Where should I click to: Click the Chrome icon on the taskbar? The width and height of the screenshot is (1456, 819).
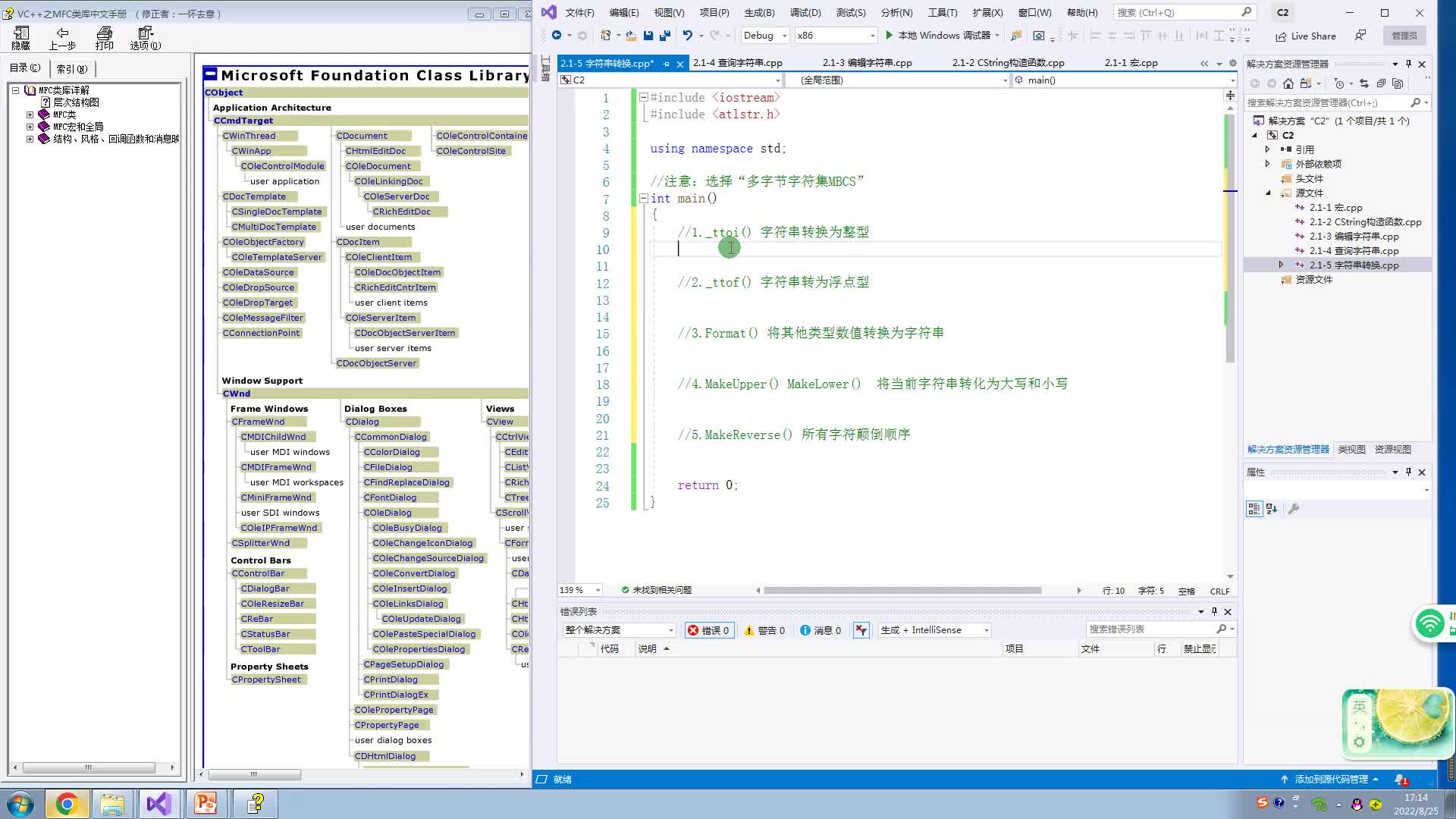[x=67, y=804]
